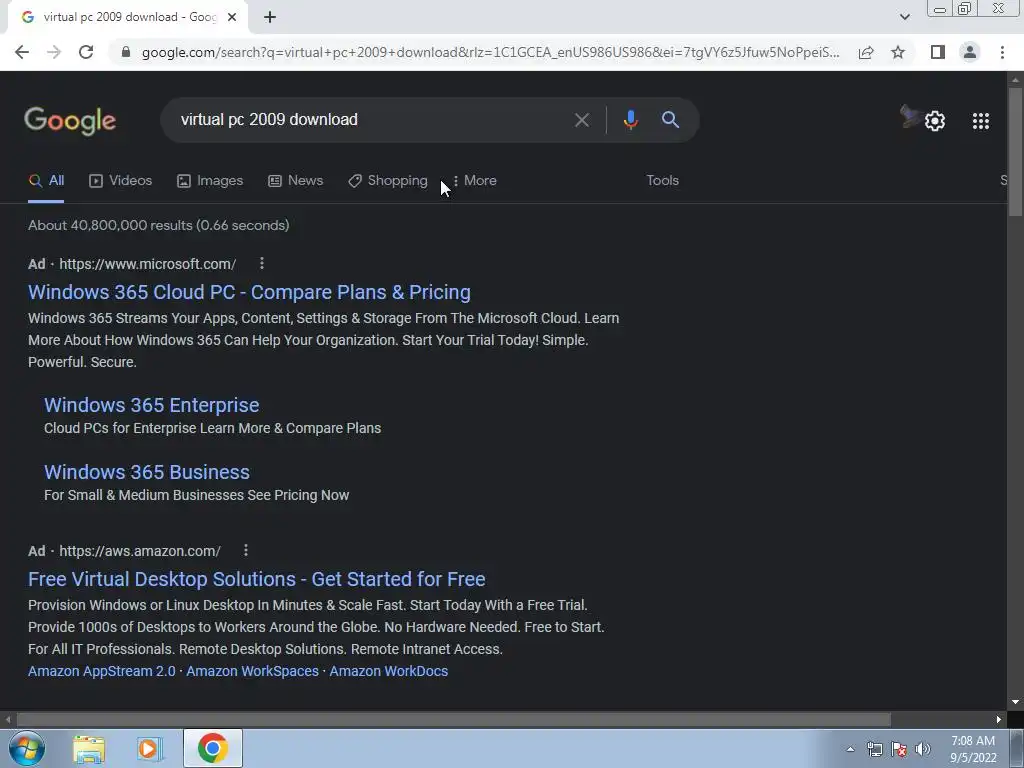Click the forward navigation arrow
This screenshot has height=768, width=1024.
pos(54,52)
